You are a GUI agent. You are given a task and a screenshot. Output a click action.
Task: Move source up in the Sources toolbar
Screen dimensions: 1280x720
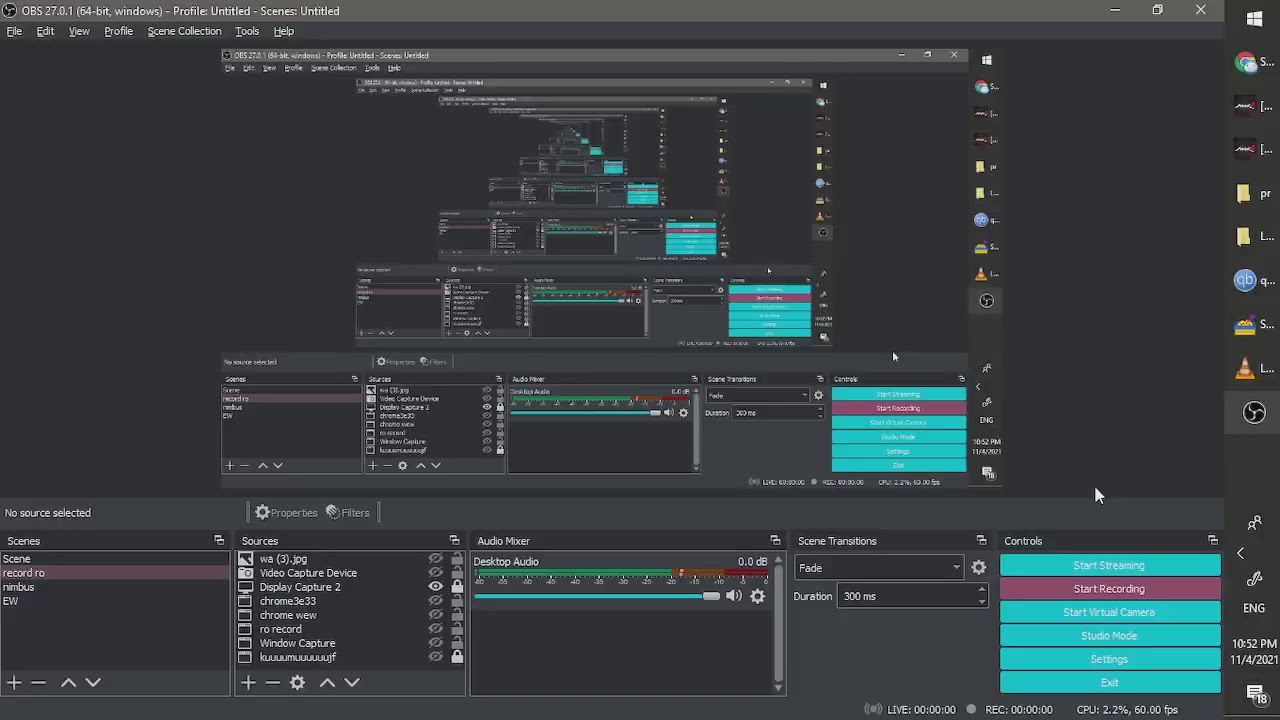327,682
